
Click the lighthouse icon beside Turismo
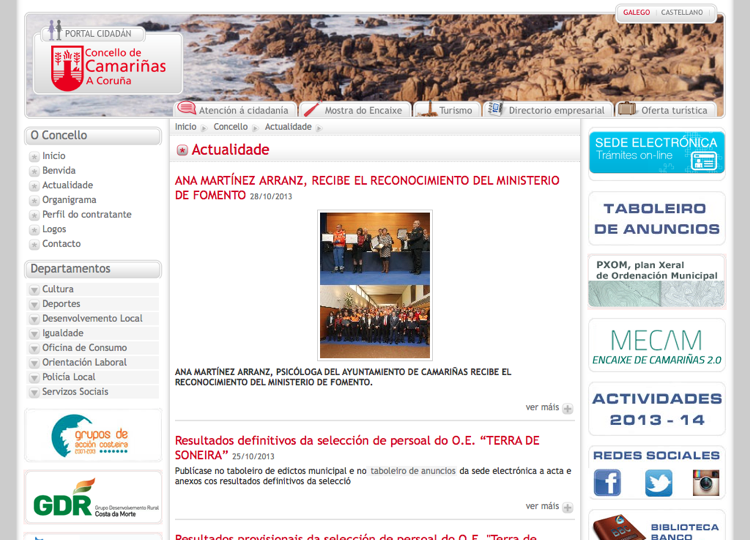point(427,109)
